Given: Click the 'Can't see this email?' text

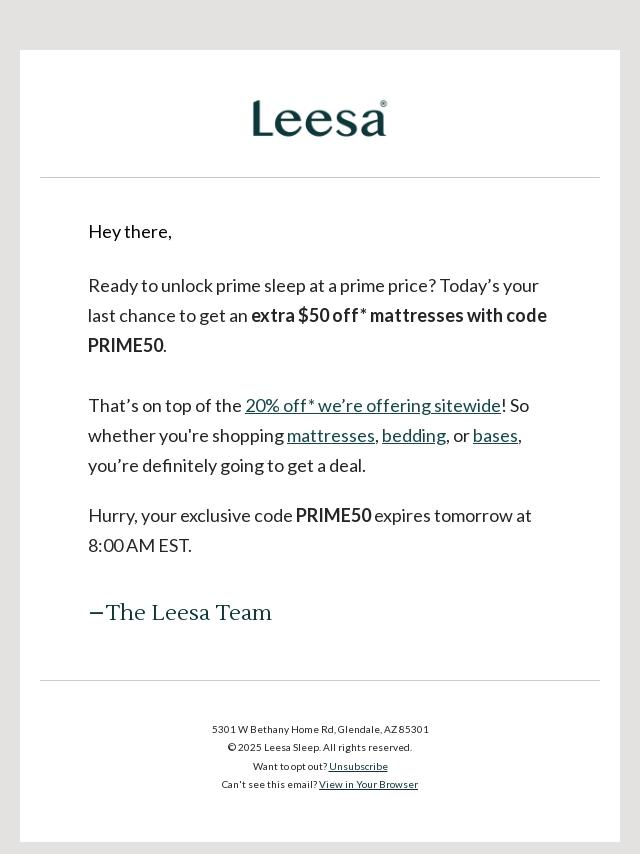Looking at the screenshot, I should pyautogui.click(x=269, y=785).
